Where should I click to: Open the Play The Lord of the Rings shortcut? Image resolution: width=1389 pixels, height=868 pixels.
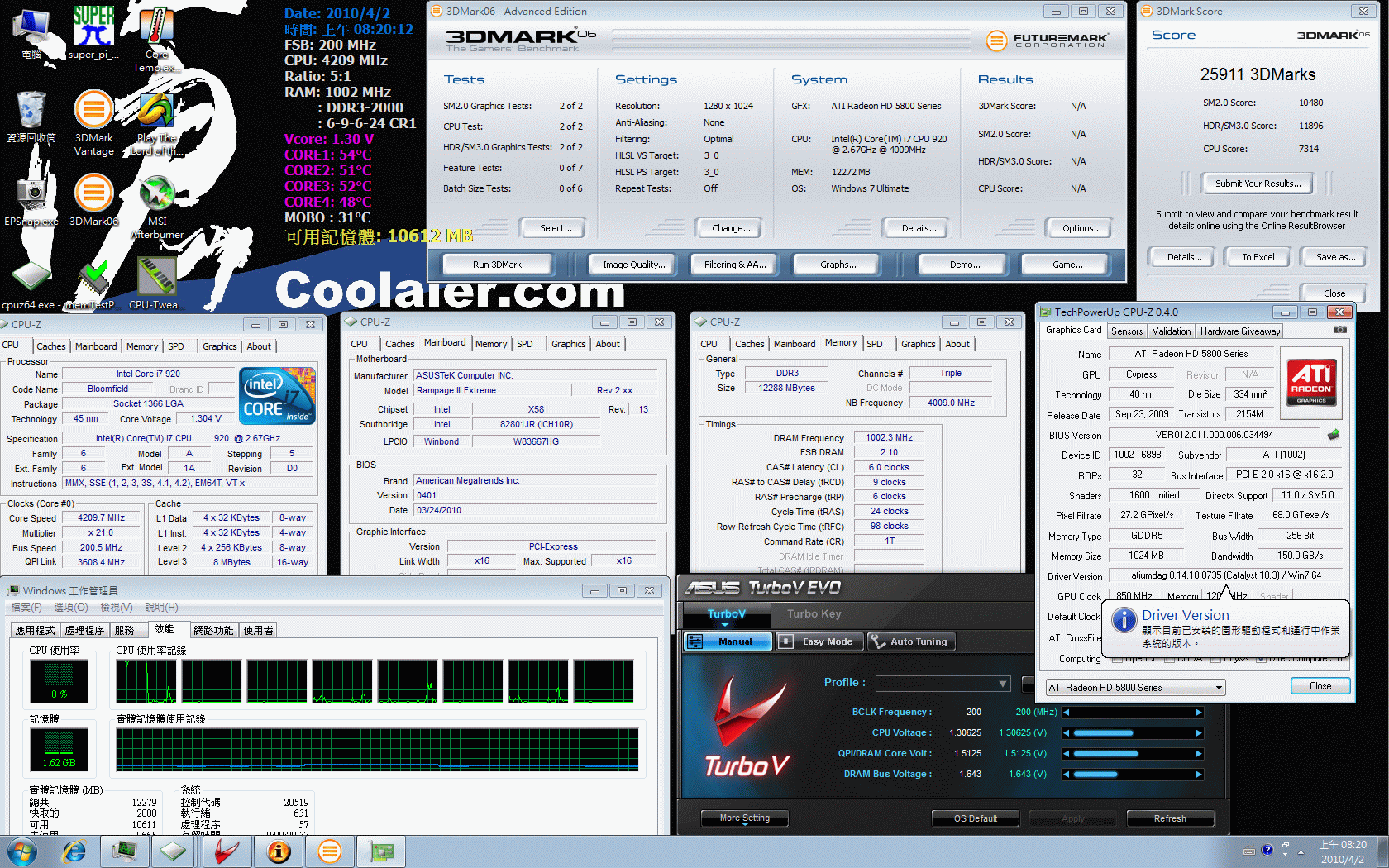(x=156, y=122)
